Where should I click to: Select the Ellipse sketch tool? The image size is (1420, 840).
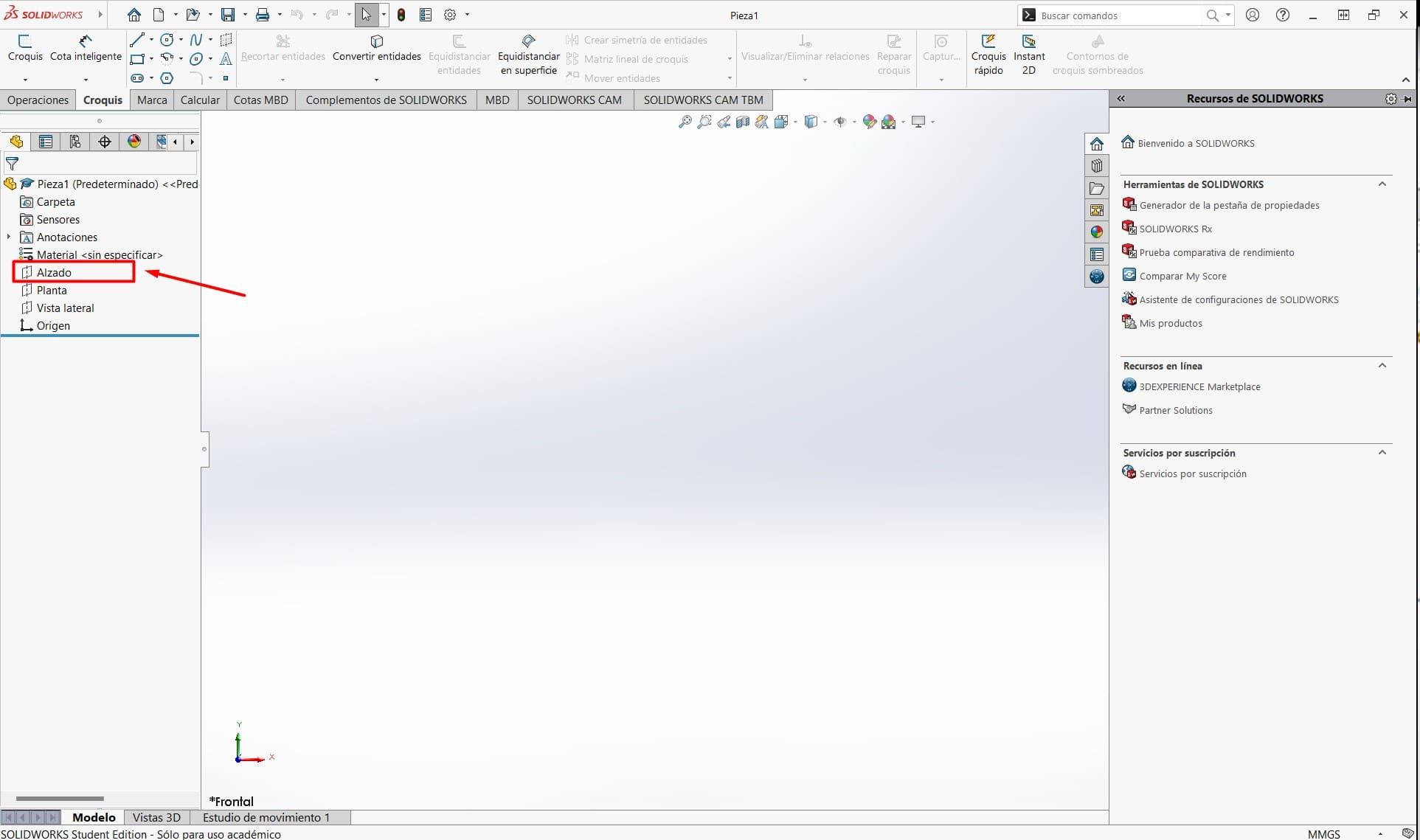click(x=195, y=59)
